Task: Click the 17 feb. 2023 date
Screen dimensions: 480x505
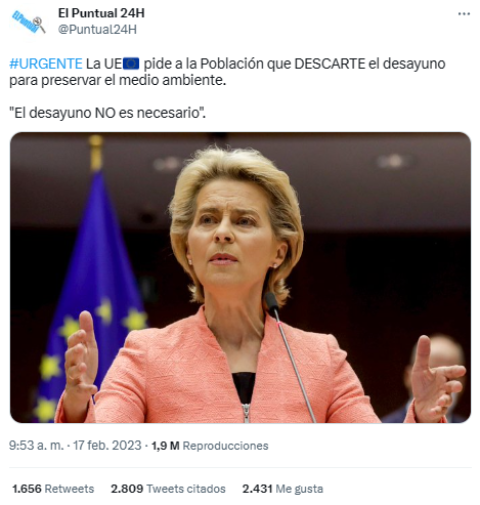Action: pyautogui.click(x=107, y=446)
